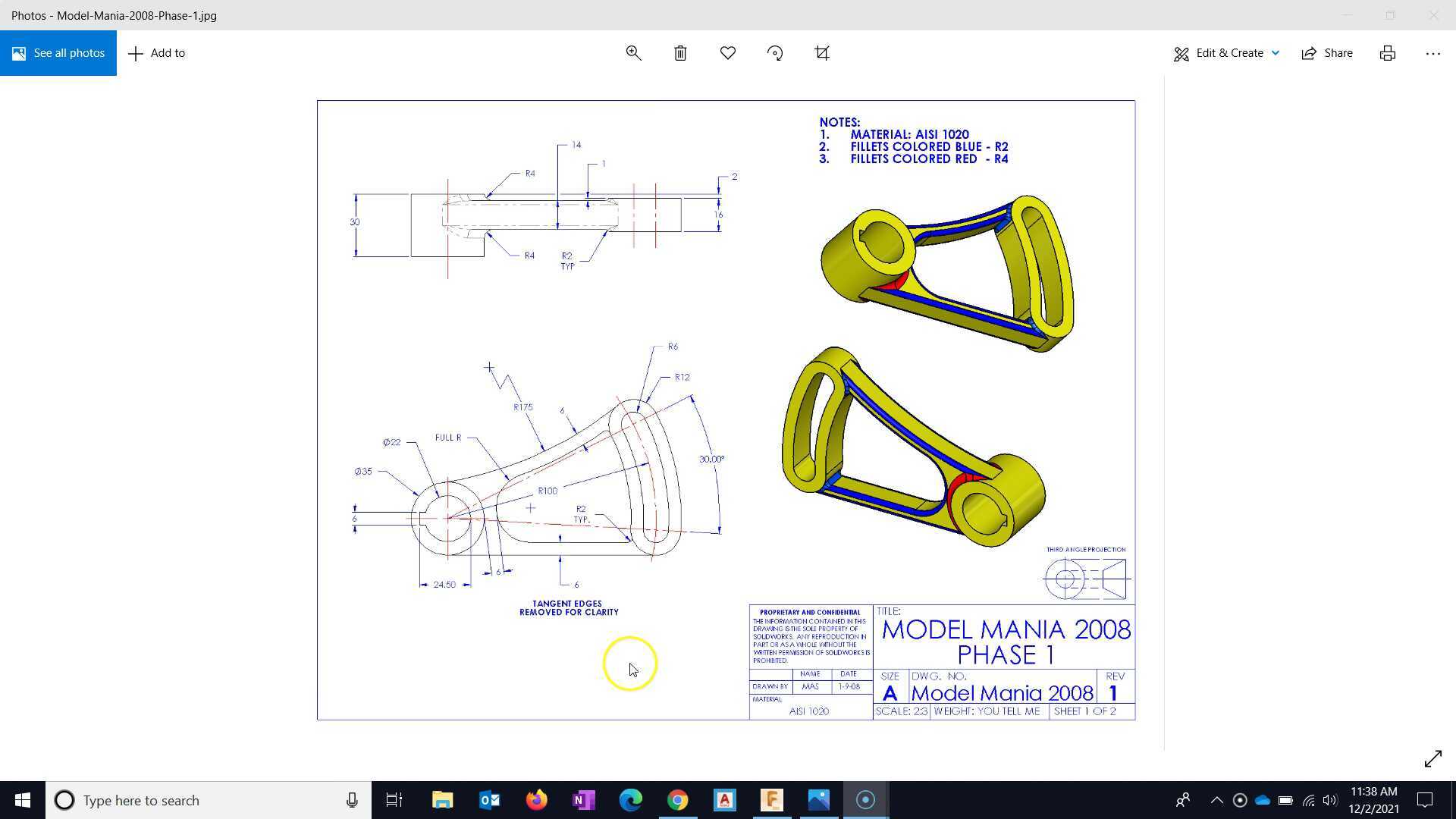This screenshot has width=1456, height=819.
Task: Print the photo using the printer icon
Action: (x=1387, y=53)
